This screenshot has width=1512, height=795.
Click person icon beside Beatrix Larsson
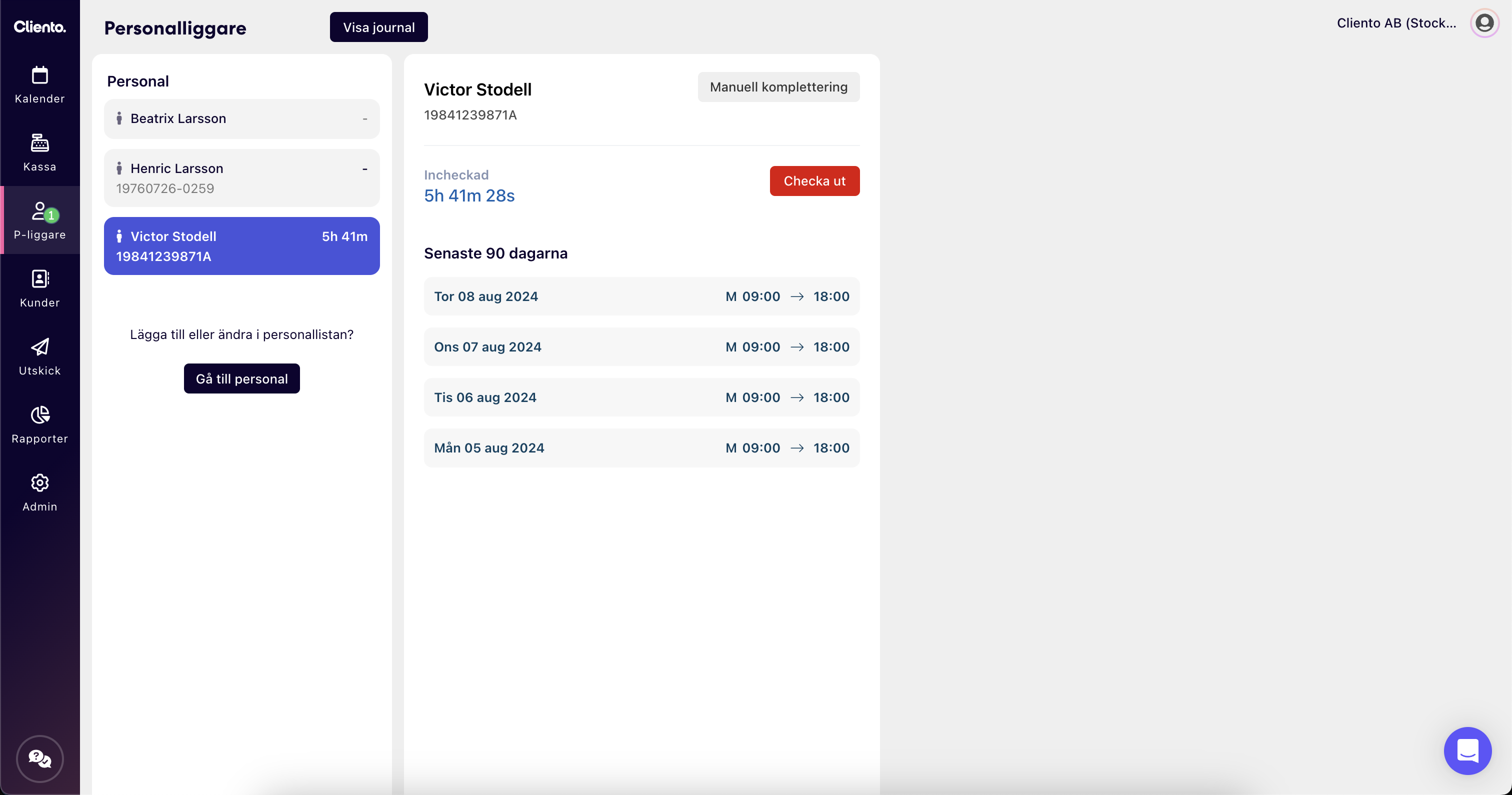119,118
